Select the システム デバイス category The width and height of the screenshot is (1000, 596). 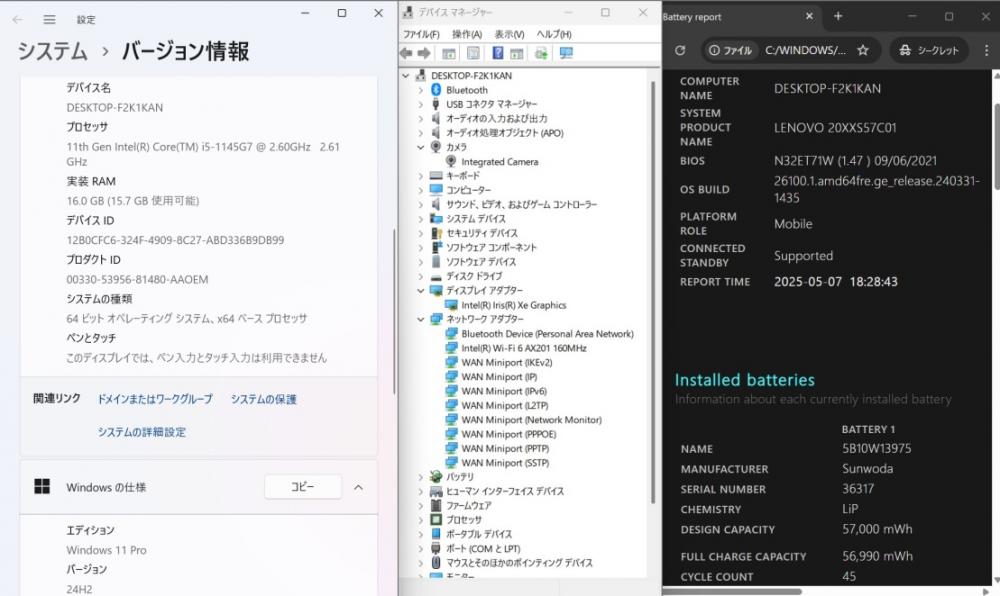475,219
